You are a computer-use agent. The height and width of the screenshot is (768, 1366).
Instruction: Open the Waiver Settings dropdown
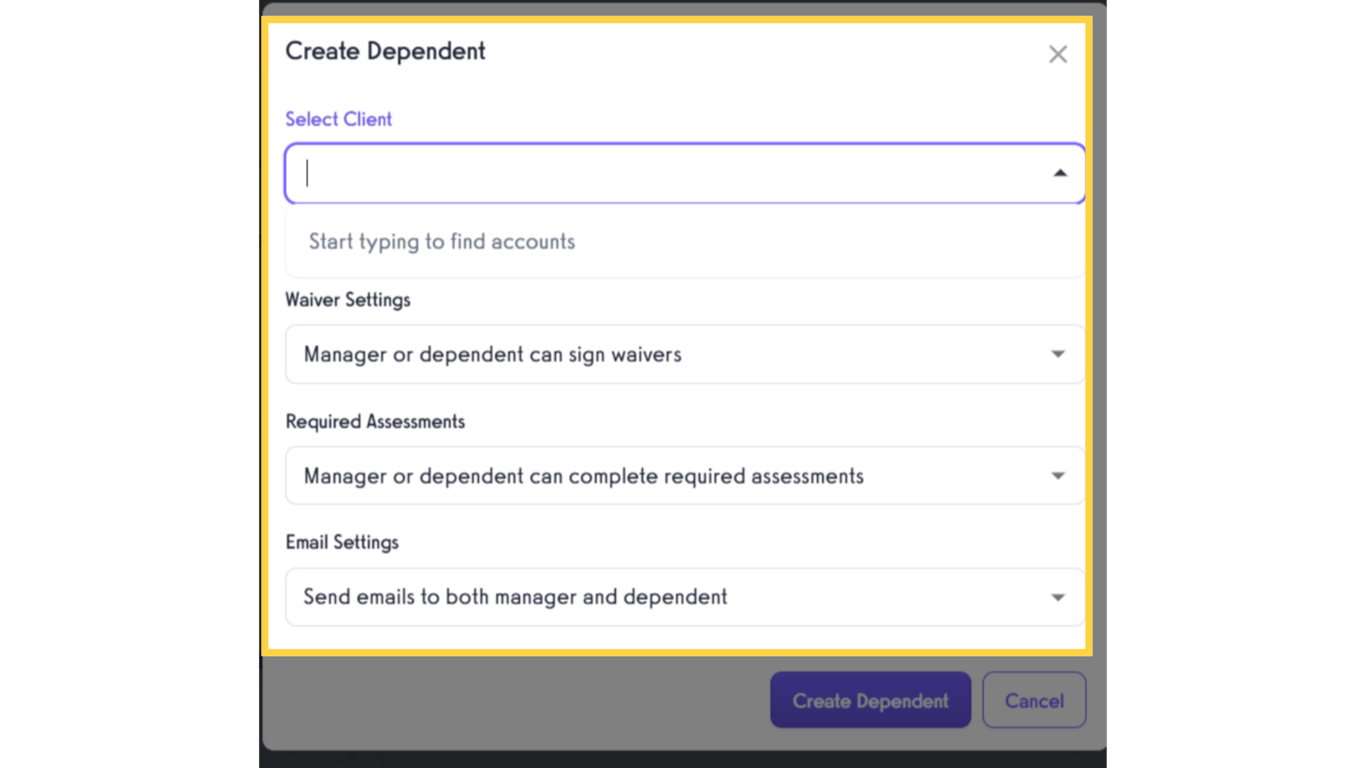(685, 354)
